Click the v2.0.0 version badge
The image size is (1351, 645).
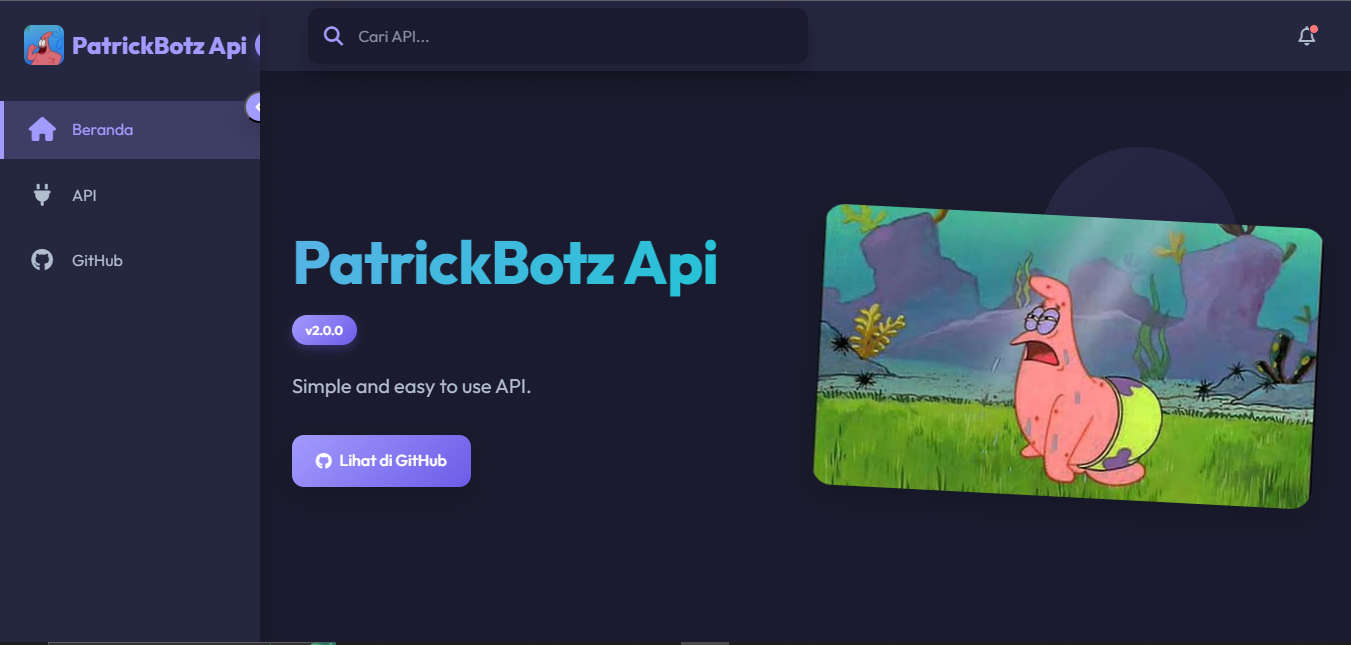[324, 330]
